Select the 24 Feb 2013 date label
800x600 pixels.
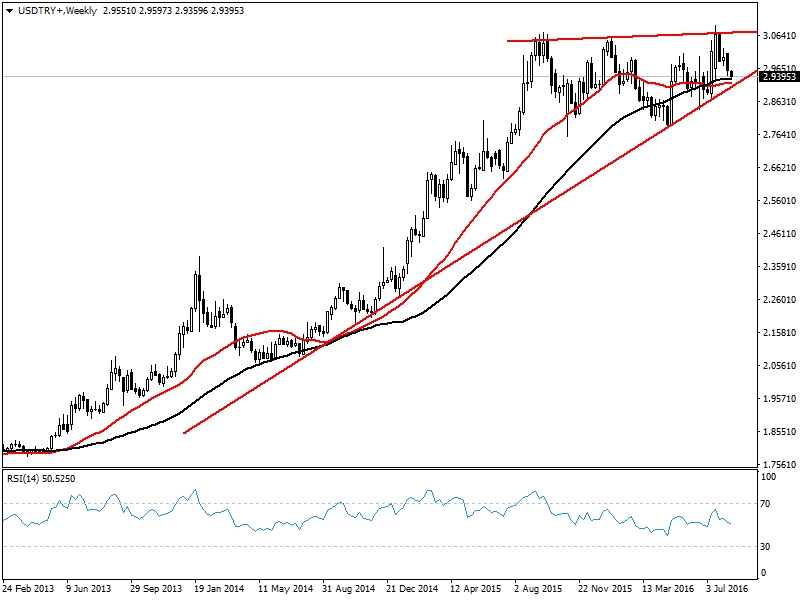click(x=28, y=588)
